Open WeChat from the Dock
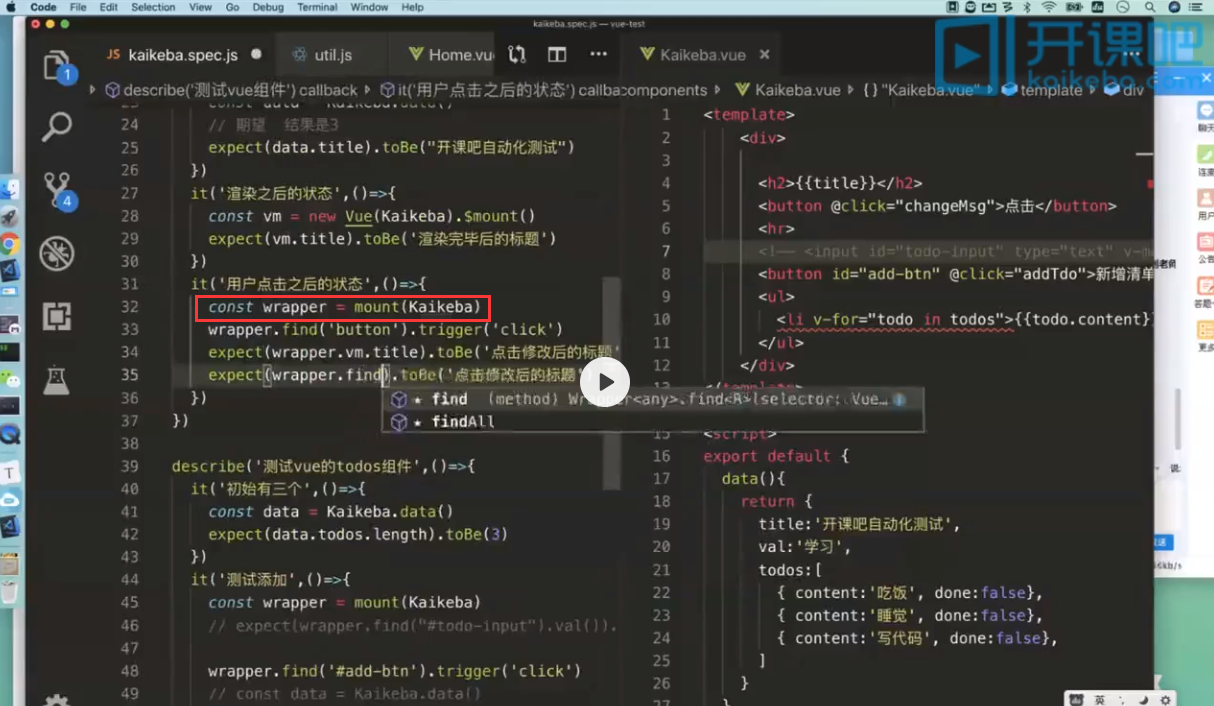 pyautogui.click(x=10, y=379)
